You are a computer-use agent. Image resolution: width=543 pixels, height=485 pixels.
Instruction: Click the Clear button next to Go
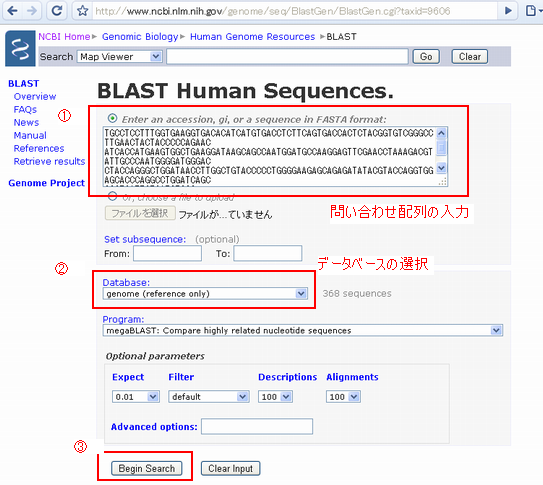coord(470,56)
